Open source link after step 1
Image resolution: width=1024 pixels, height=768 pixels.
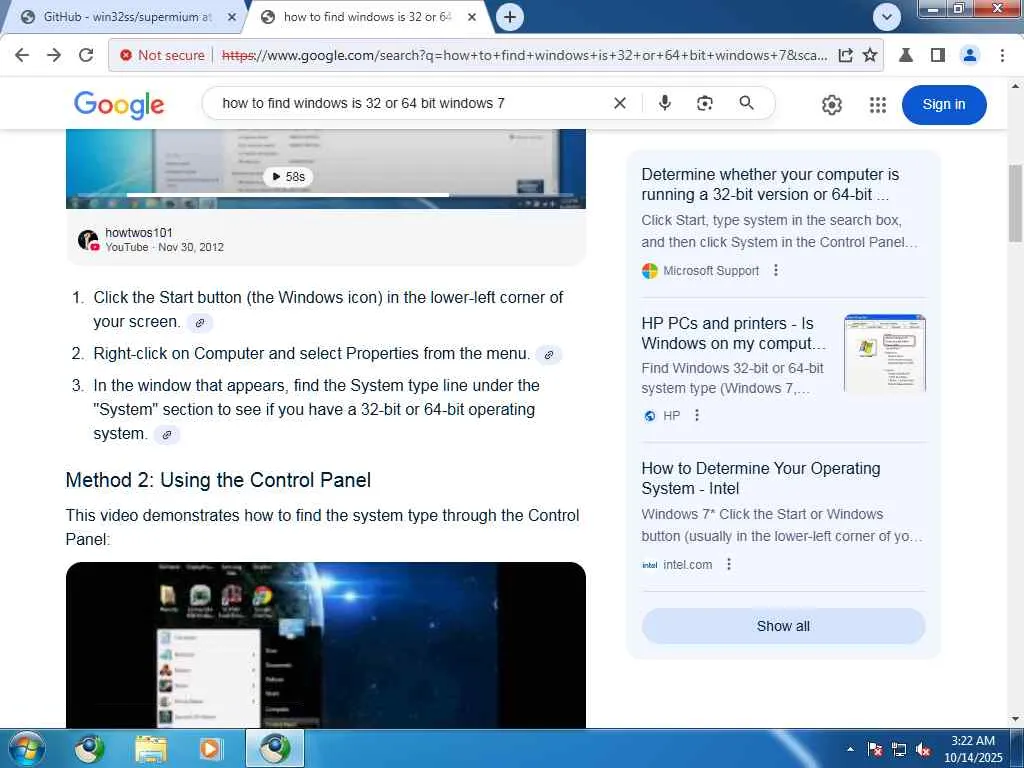(200, 323)
